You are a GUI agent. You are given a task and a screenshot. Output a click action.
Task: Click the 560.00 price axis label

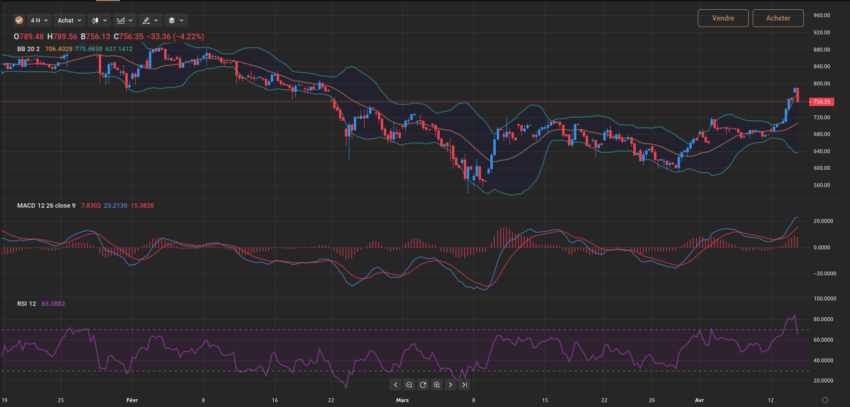(x=822, y=185)
